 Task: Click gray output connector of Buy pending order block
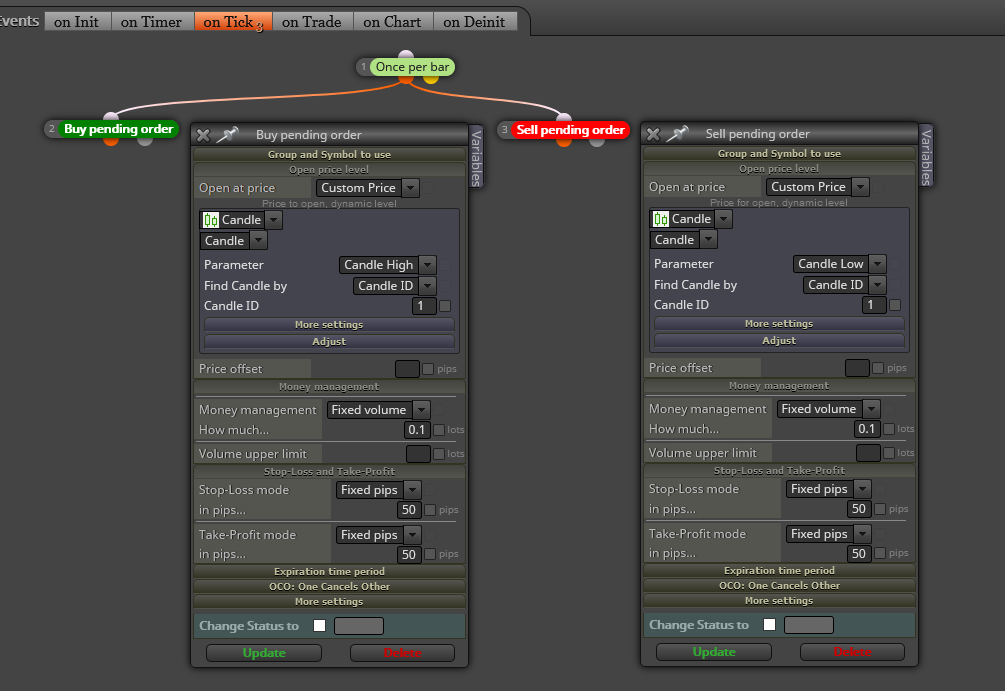(145, 141)
